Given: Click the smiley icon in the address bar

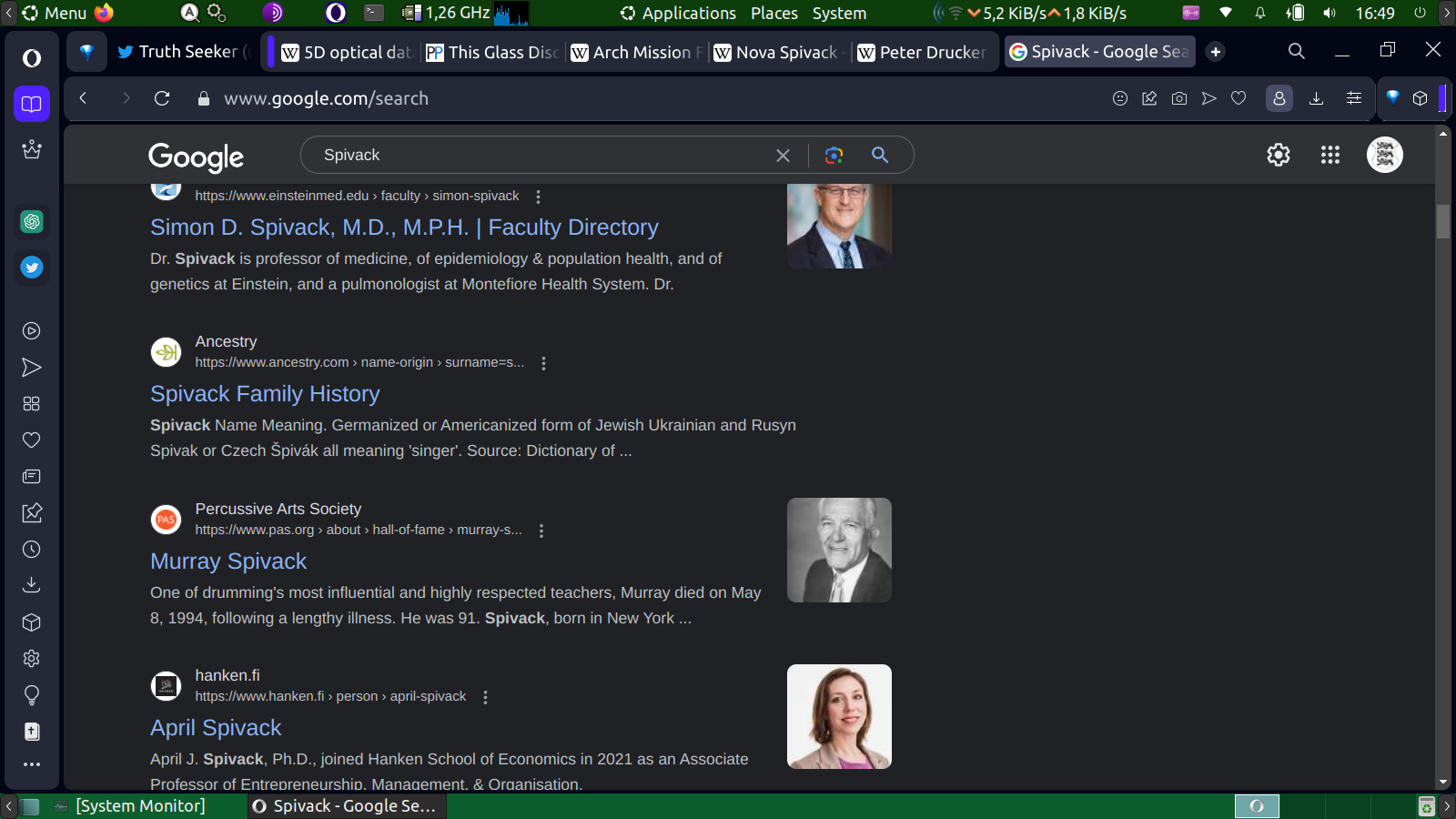Looking at the screenshot, I should point(1120,98).
